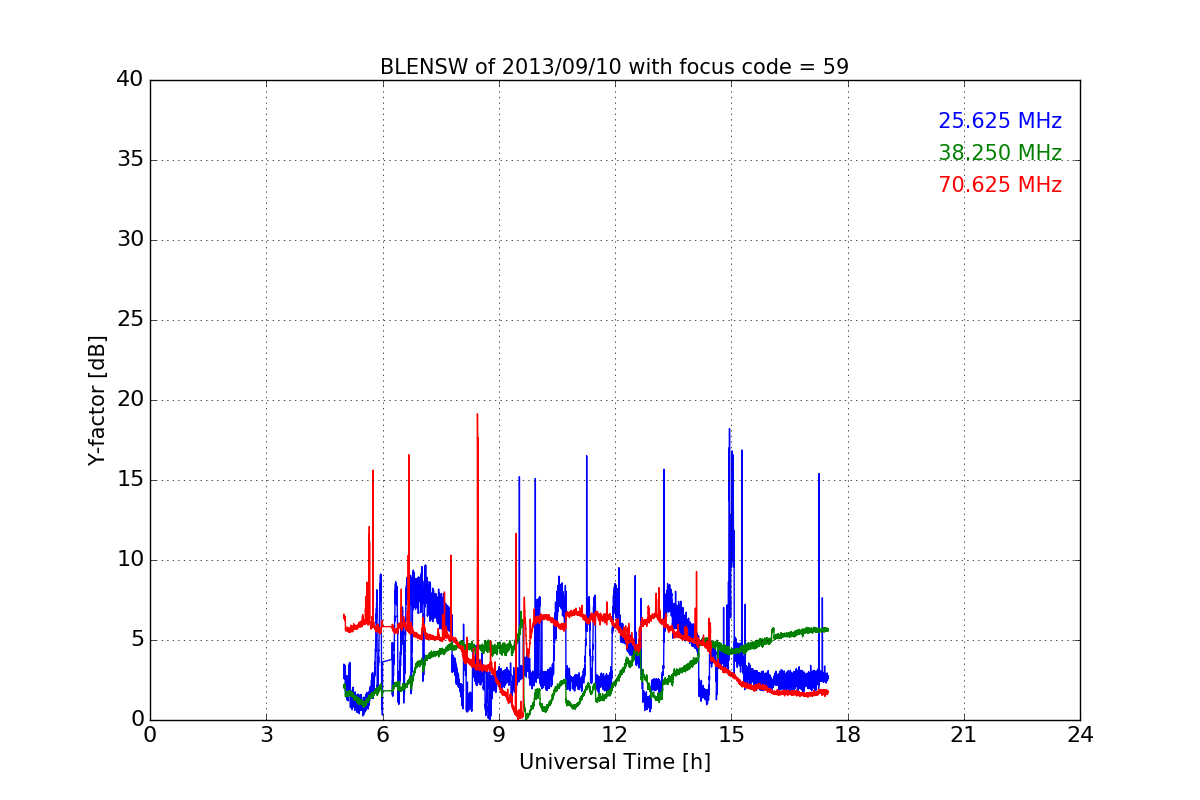Click the plot title 'BLENSW of 2013/09/10 with focus code = 59'
Screen dimensions: 1200x800
[x=614, y=67]
